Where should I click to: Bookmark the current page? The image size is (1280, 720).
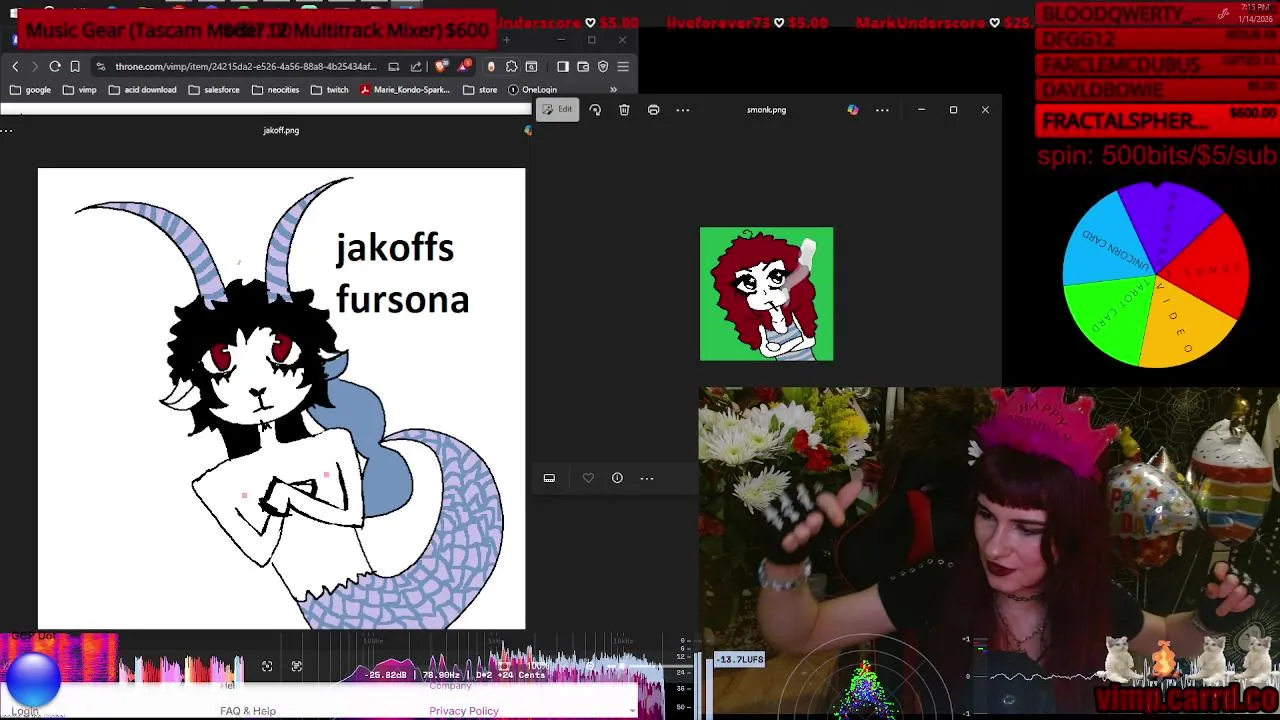pyautogui.click(x=75, y=66)
